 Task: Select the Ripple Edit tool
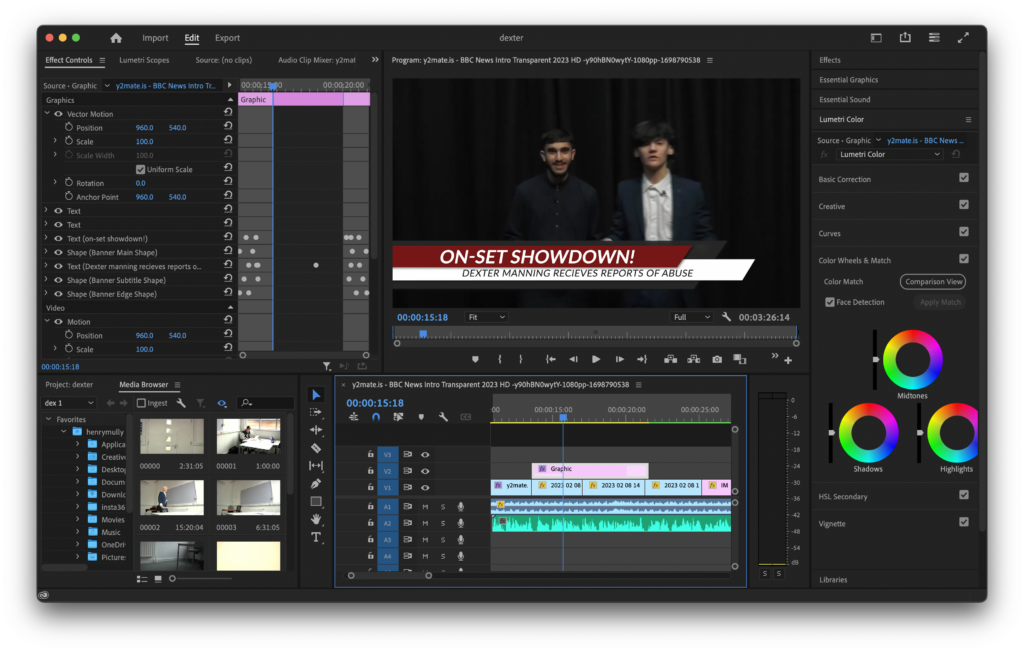tap(316, 430)
